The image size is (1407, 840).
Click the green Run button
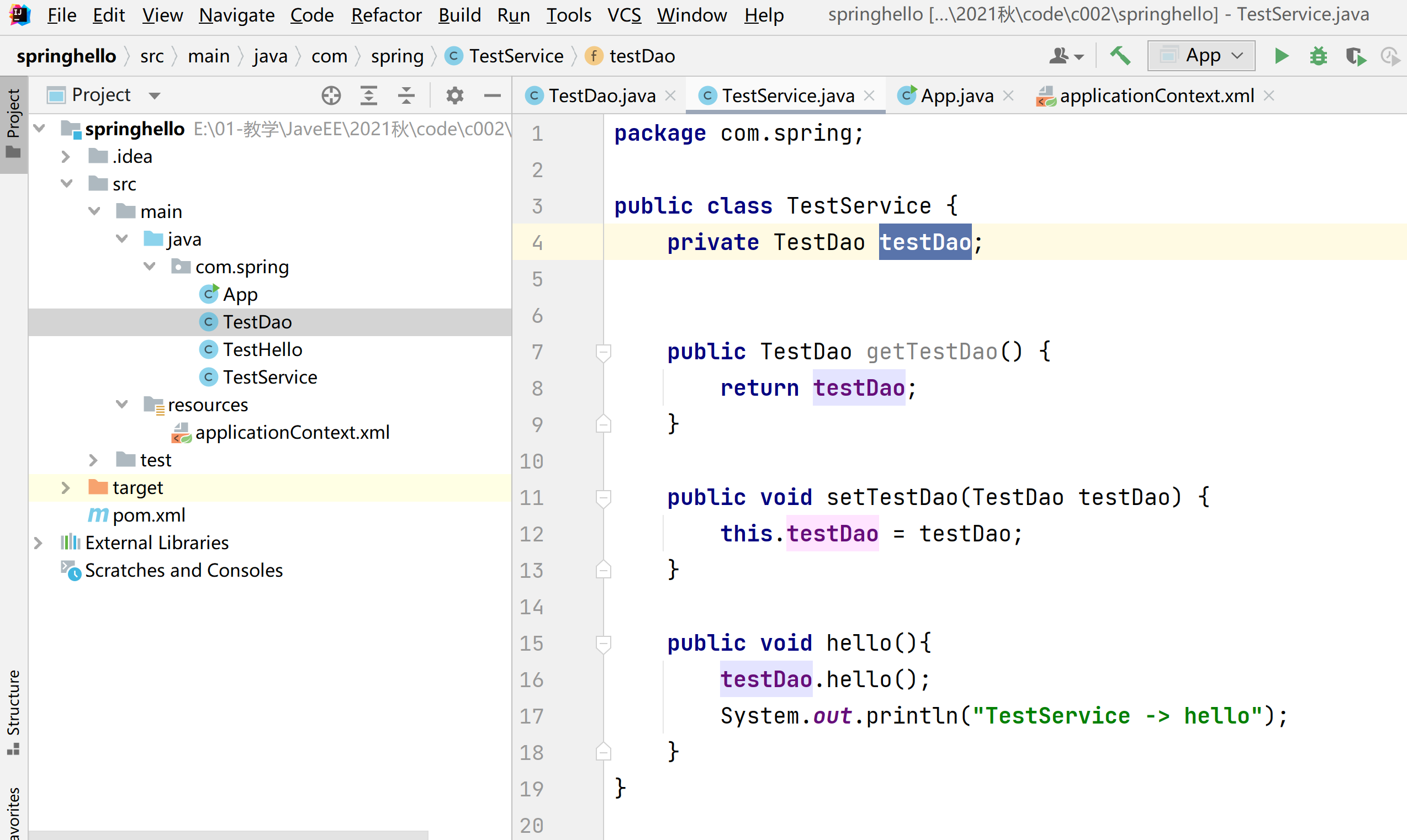1281,56
